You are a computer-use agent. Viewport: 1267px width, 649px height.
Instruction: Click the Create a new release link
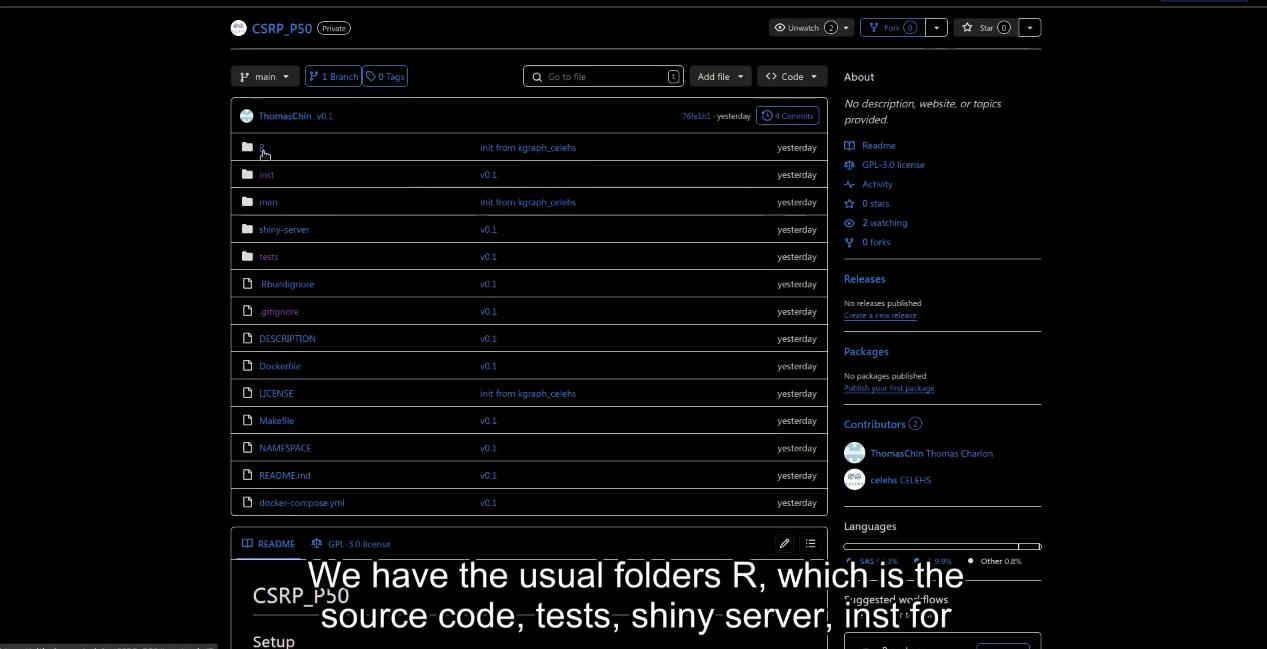point(879,315)
